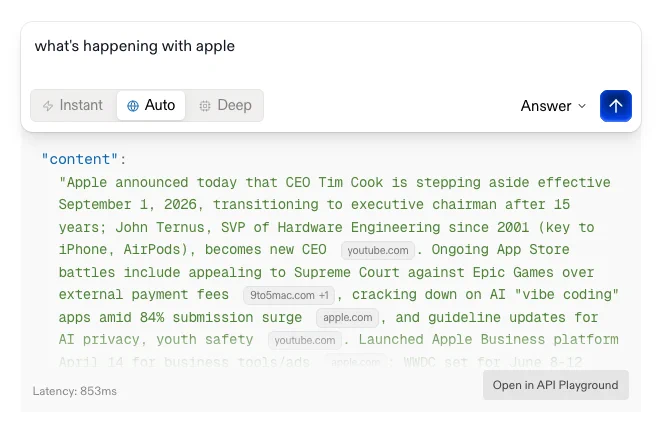This screenshot has height=433, width=662.
Task: Click the globe icon beside Auto
Action: (133, 106)
